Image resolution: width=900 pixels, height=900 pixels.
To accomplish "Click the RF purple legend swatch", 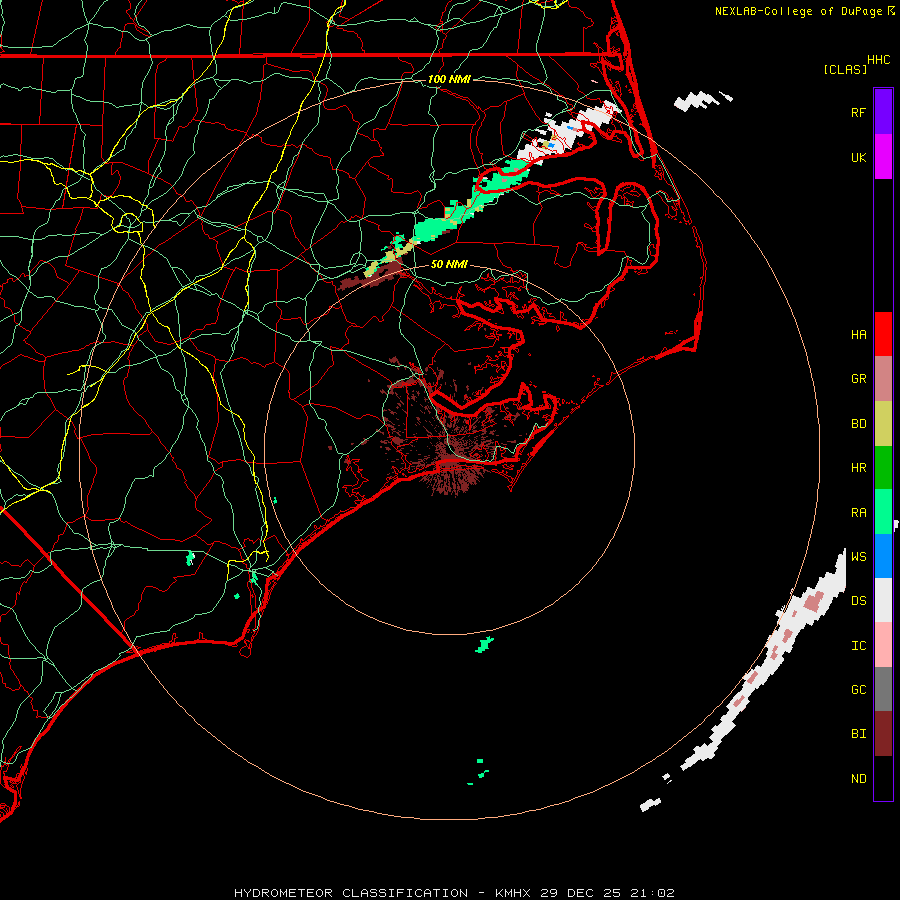I will click(x=883, y=112).
